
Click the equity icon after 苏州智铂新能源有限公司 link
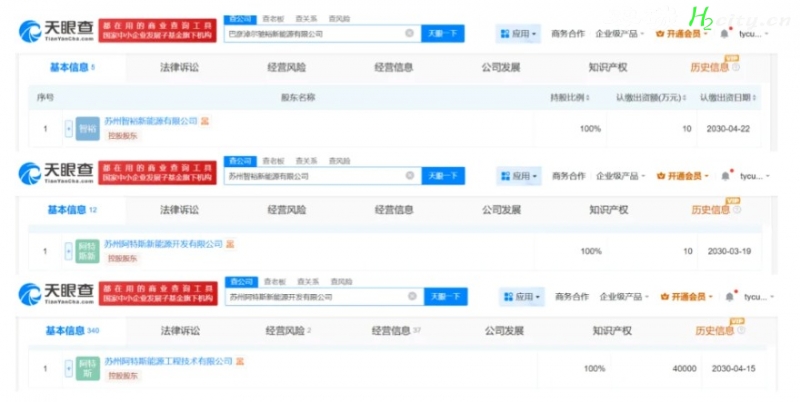[x=205, y=121]
